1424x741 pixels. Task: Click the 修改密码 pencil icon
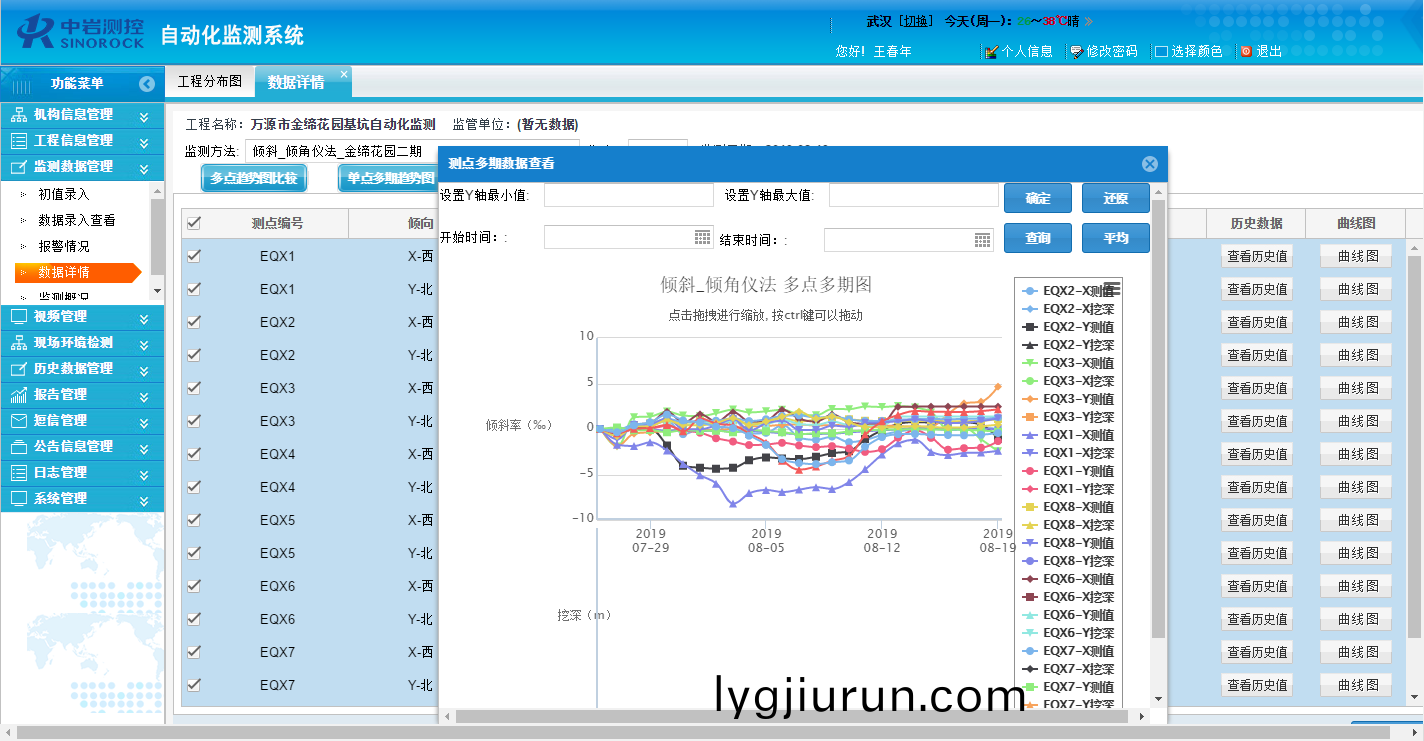(1076, 51)
